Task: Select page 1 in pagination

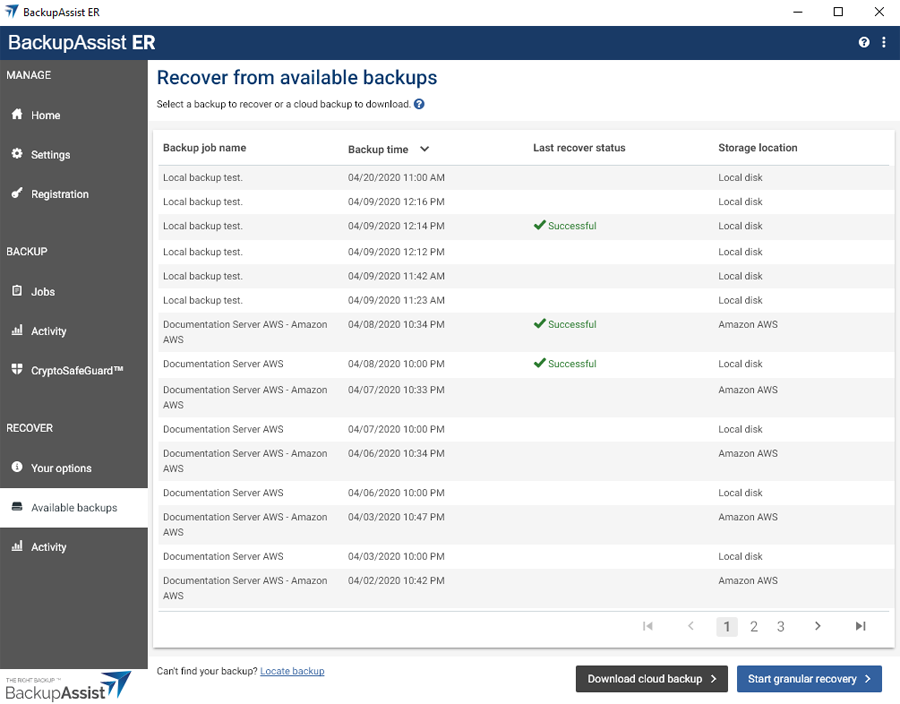Action: [727, 627]
